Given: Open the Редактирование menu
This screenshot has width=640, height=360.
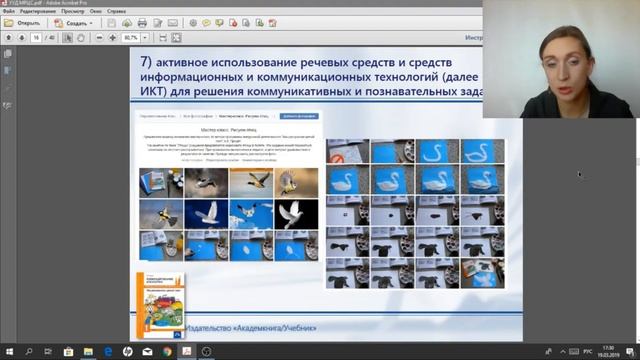Looking at the screenshot, I should pos(38,11).
